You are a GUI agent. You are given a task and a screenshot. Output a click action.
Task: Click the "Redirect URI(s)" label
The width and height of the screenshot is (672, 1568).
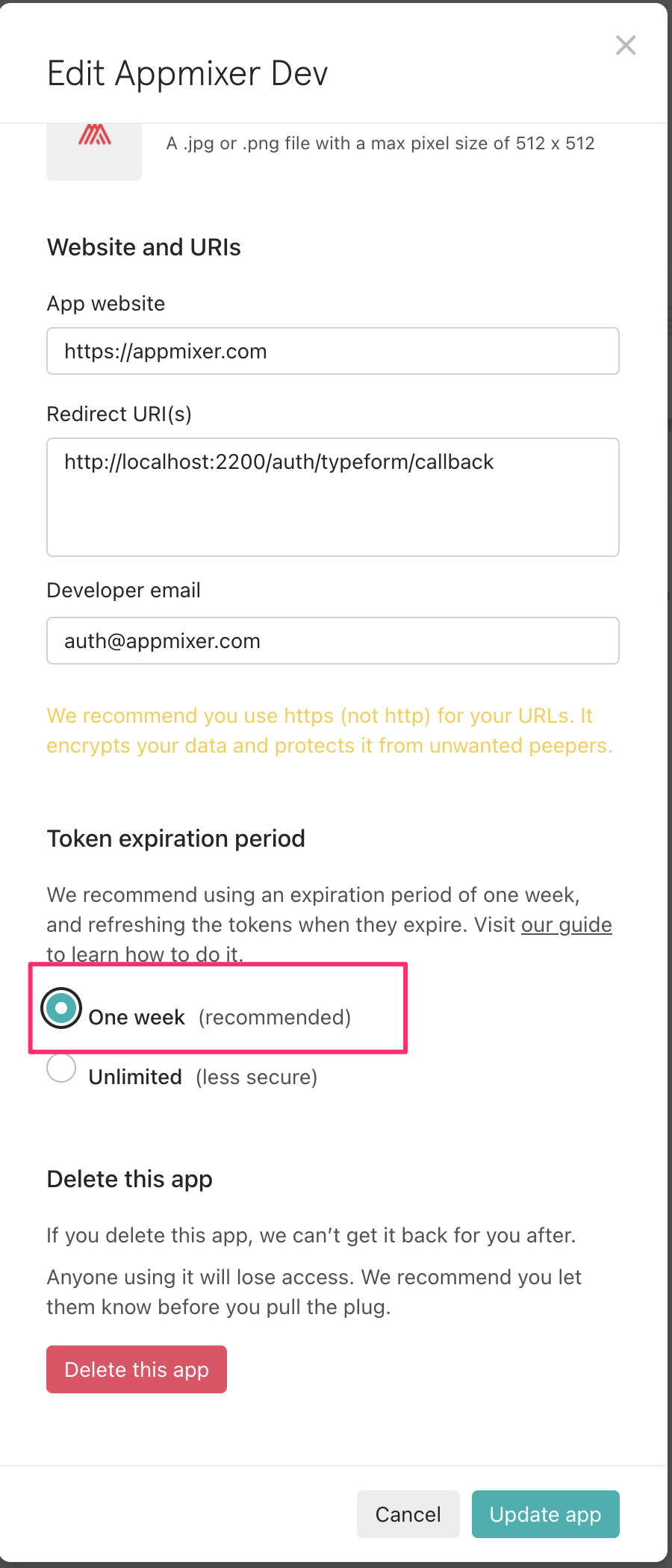(x=119, y=414)
